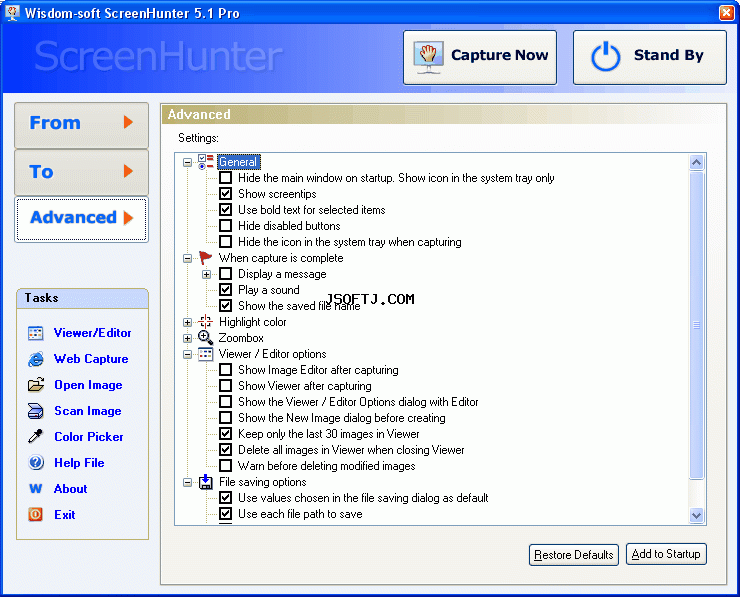Uncheck Use each file path to save
This screenshot has width=740, height=597.
pyautogui.click(x=226, y=514)
